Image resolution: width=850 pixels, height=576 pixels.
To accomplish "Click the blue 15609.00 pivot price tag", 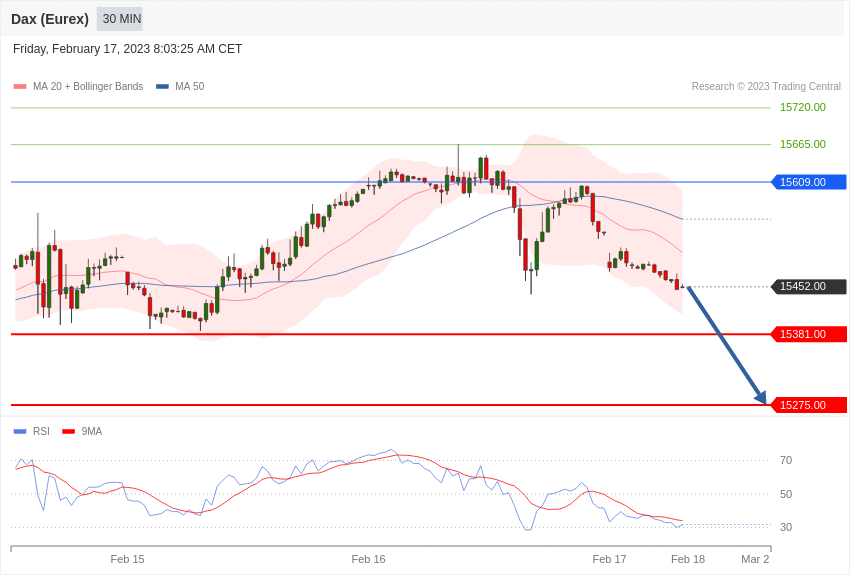I will pos(809,182).
